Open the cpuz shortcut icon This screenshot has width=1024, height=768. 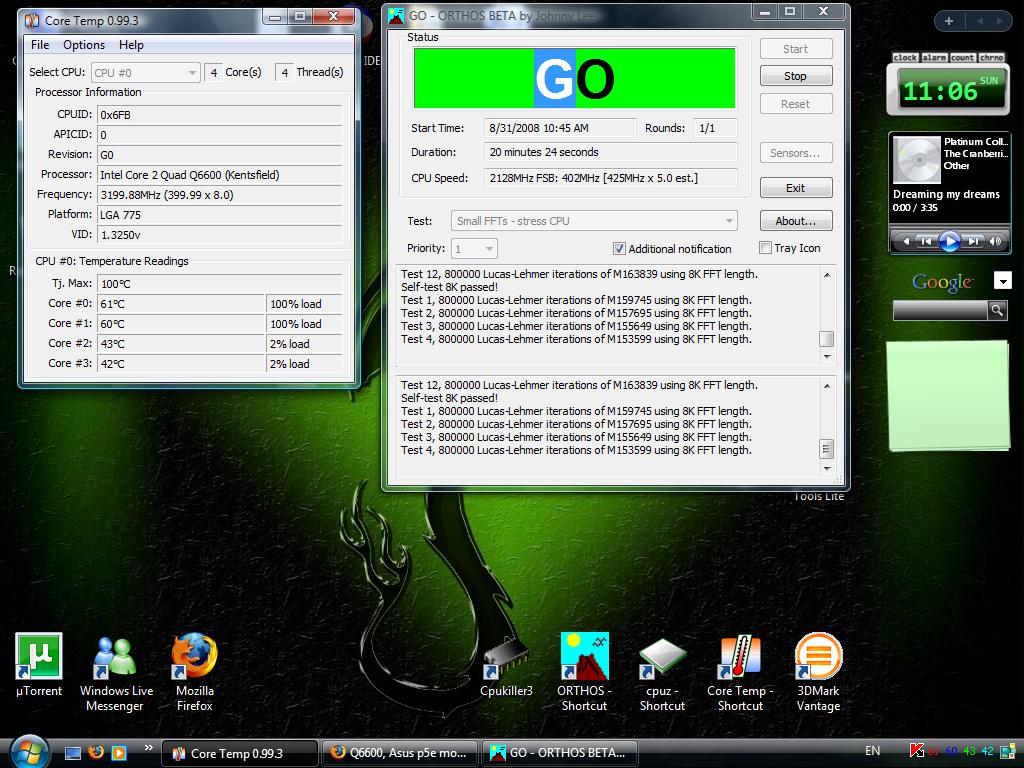662,657
